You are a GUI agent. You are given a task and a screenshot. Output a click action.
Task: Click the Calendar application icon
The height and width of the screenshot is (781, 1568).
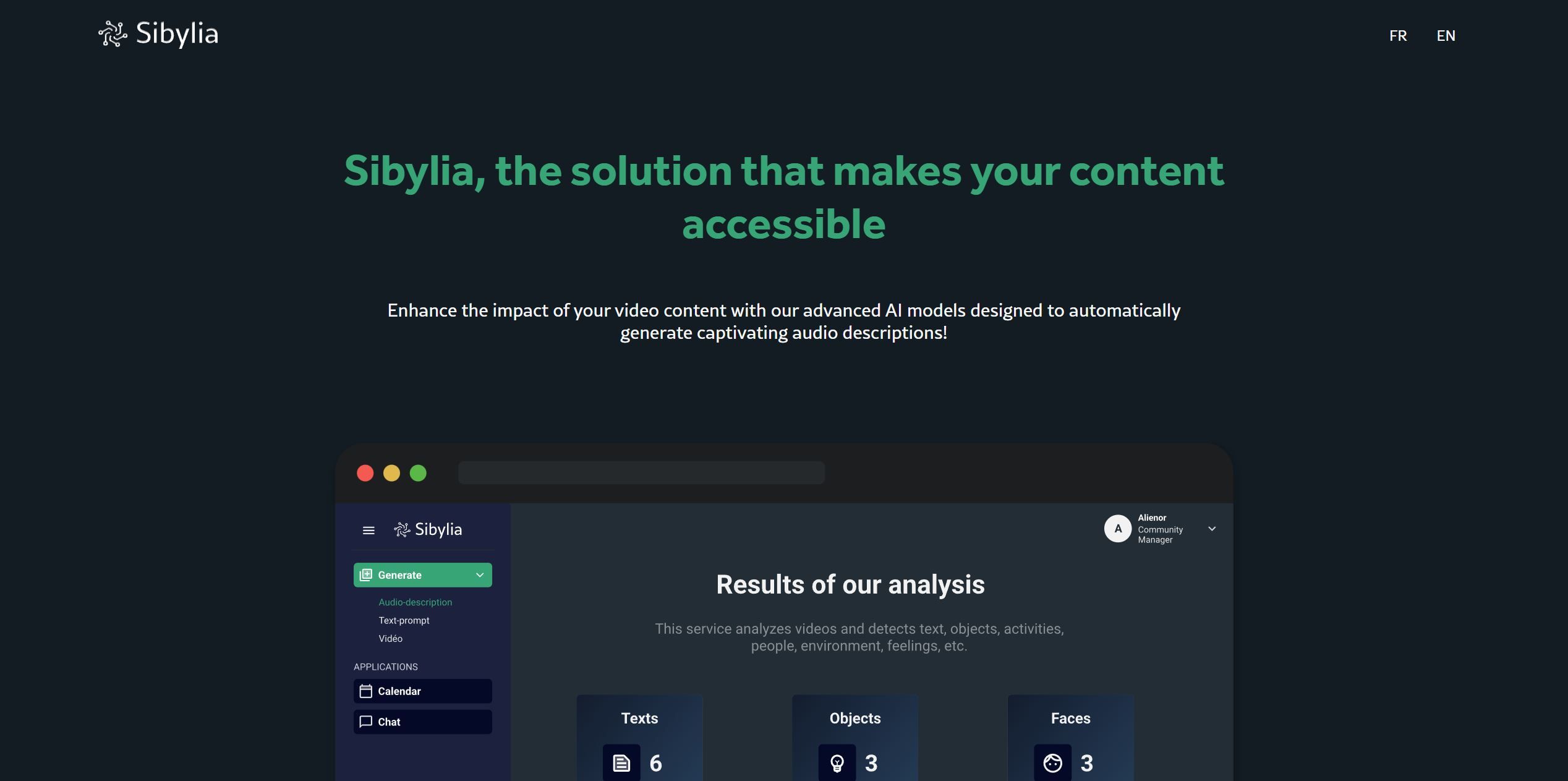tap(365, 690)
